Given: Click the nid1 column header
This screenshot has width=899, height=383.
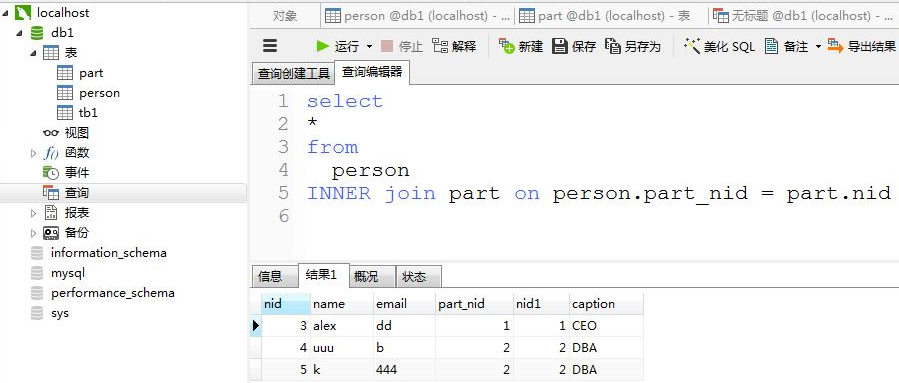Looking at the screenshot, I should click(541, 304).
